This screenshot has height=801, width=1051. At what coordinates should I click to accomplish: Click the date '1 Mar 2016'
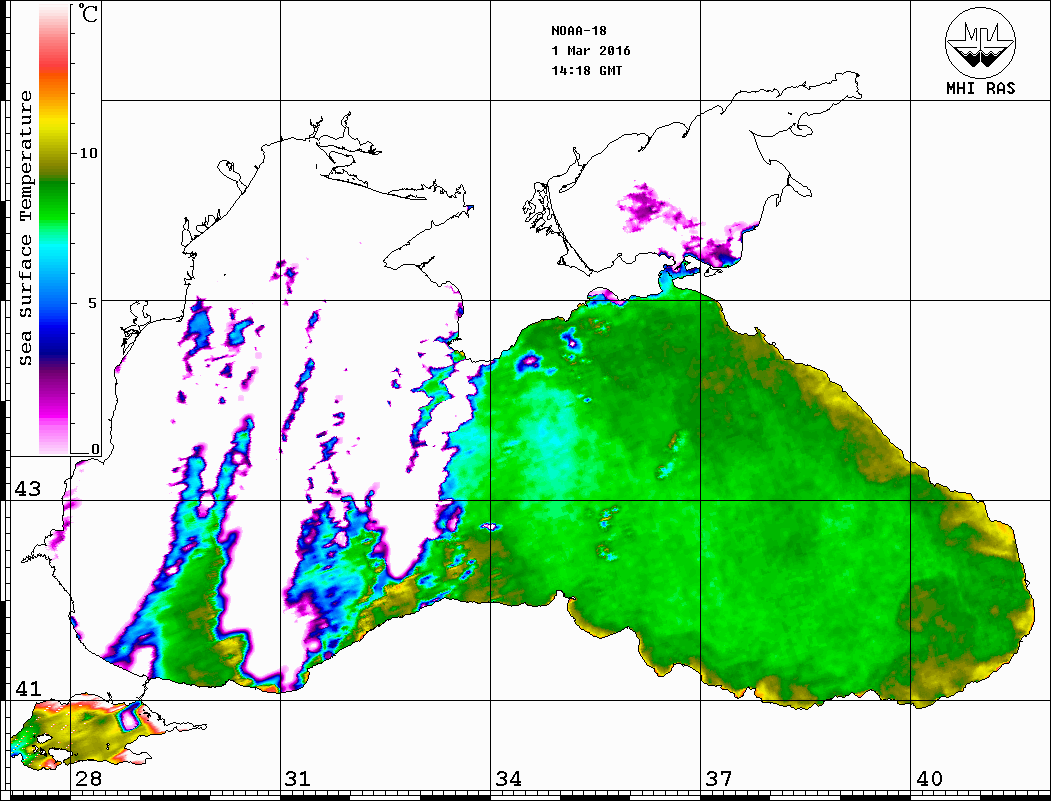pos(590,51)
